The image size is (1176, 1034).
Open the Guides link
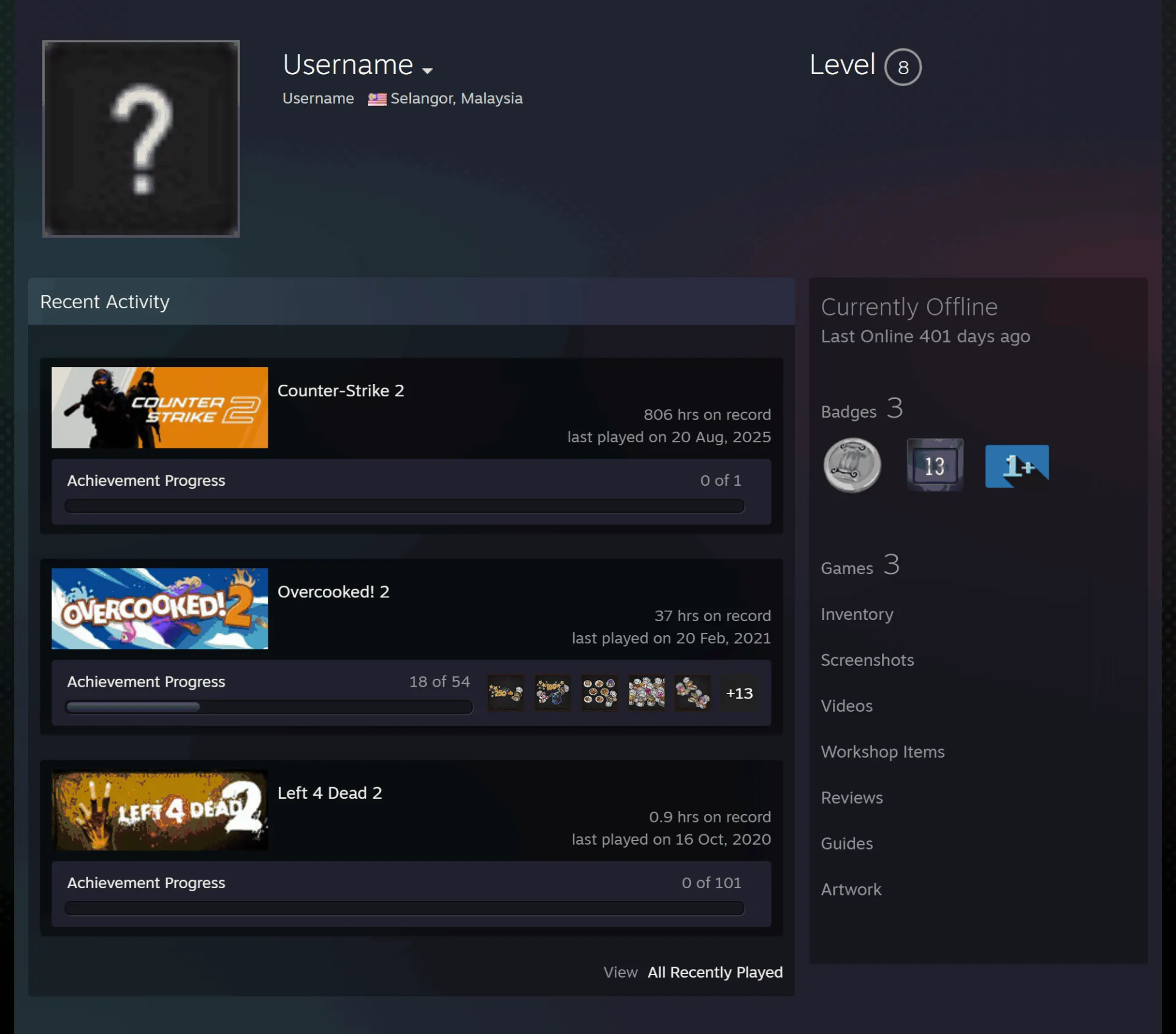(846, 843)
